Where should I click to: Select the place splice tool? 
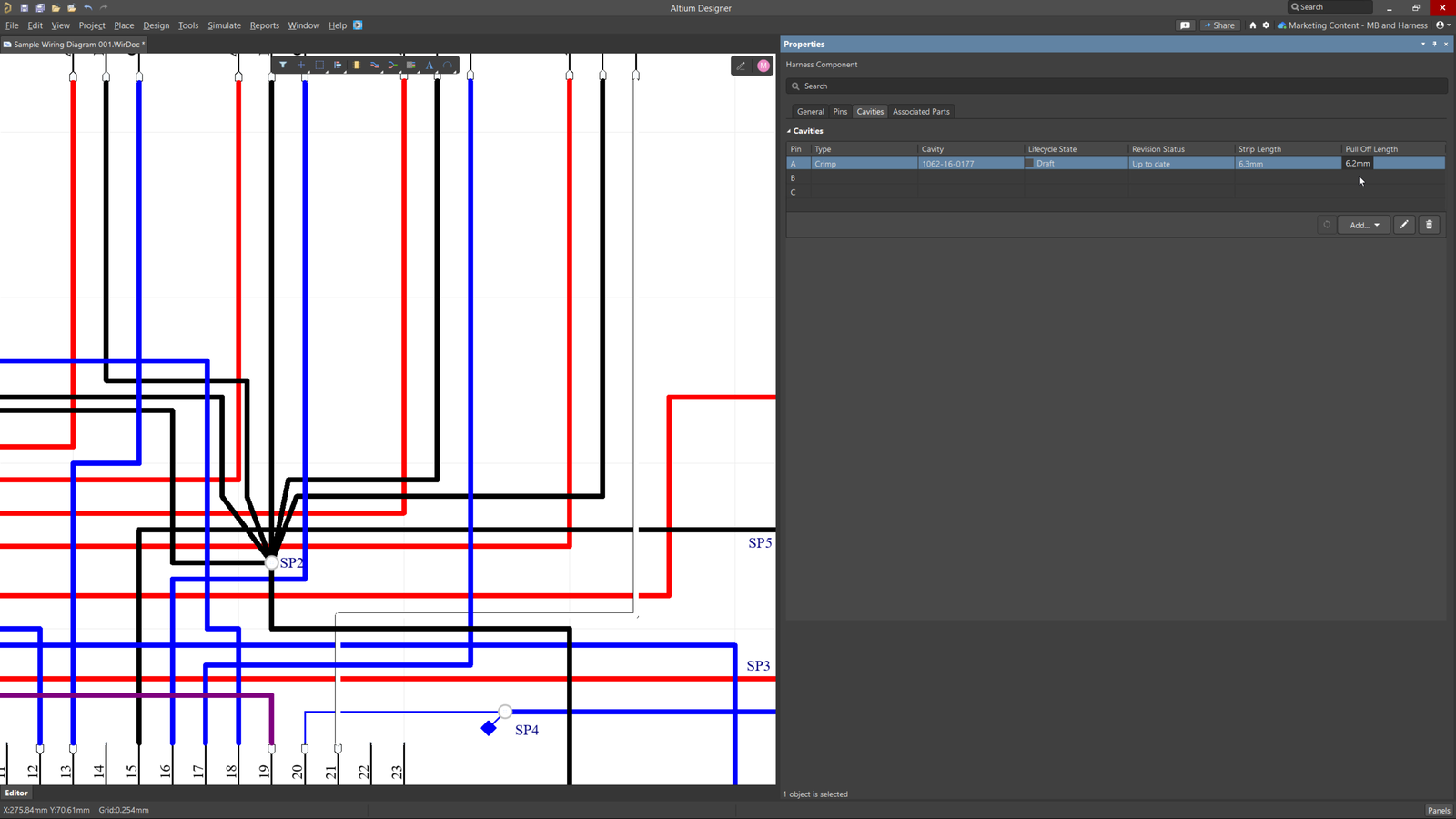pos(392,65)
